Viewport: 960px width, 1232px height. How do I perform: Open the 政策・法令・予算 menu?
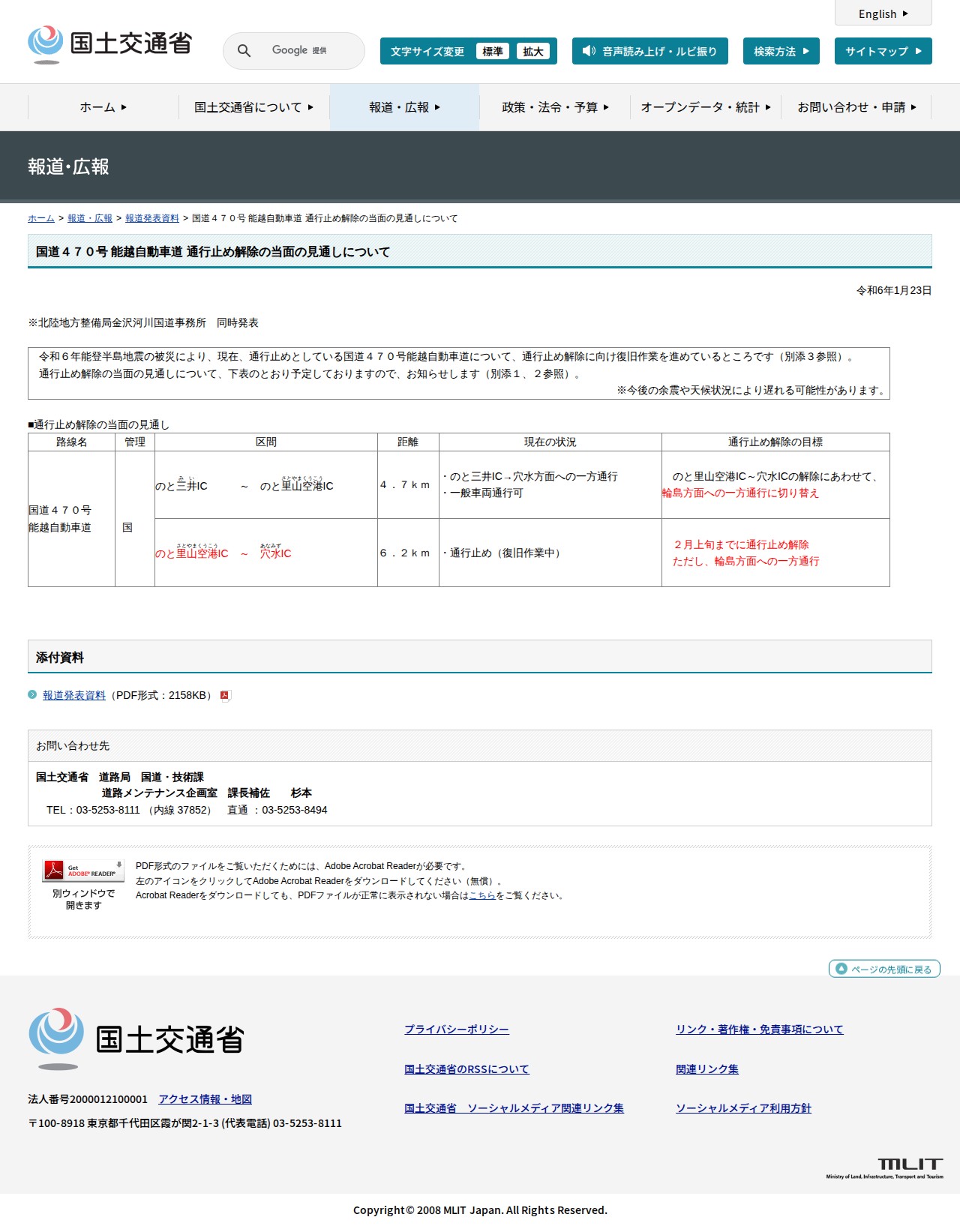[x=556, y=107]
